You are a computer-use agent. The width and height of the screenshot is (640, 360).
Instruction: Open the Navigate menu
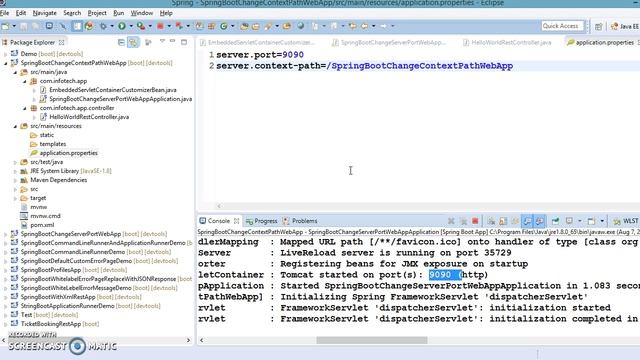point(44,13)
